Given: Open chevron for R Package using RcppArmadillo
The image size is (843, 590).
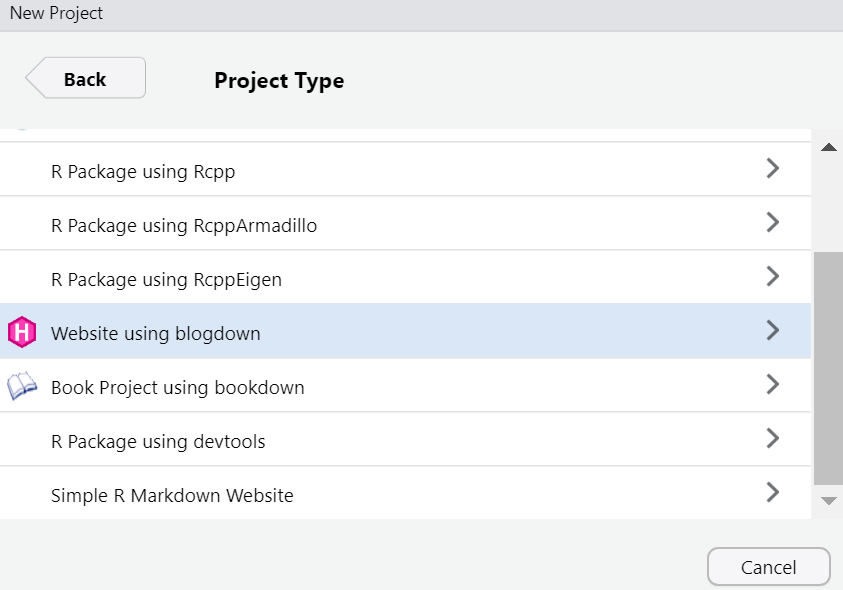Looking at the screenshot, I should [773, 222].
